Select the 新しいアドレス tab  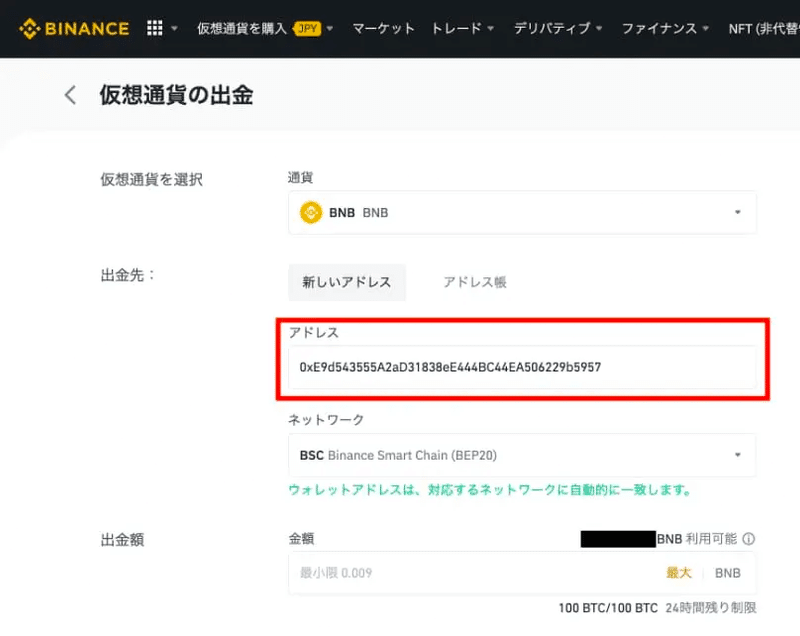[x=347, y=282]
